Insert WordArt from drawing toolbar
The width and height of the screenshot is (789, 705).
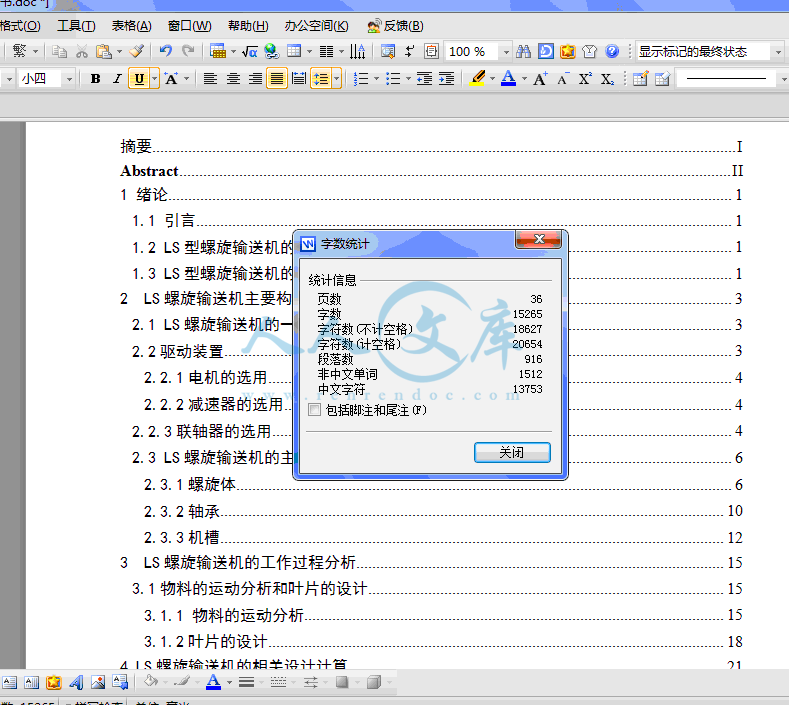[76, 682]
